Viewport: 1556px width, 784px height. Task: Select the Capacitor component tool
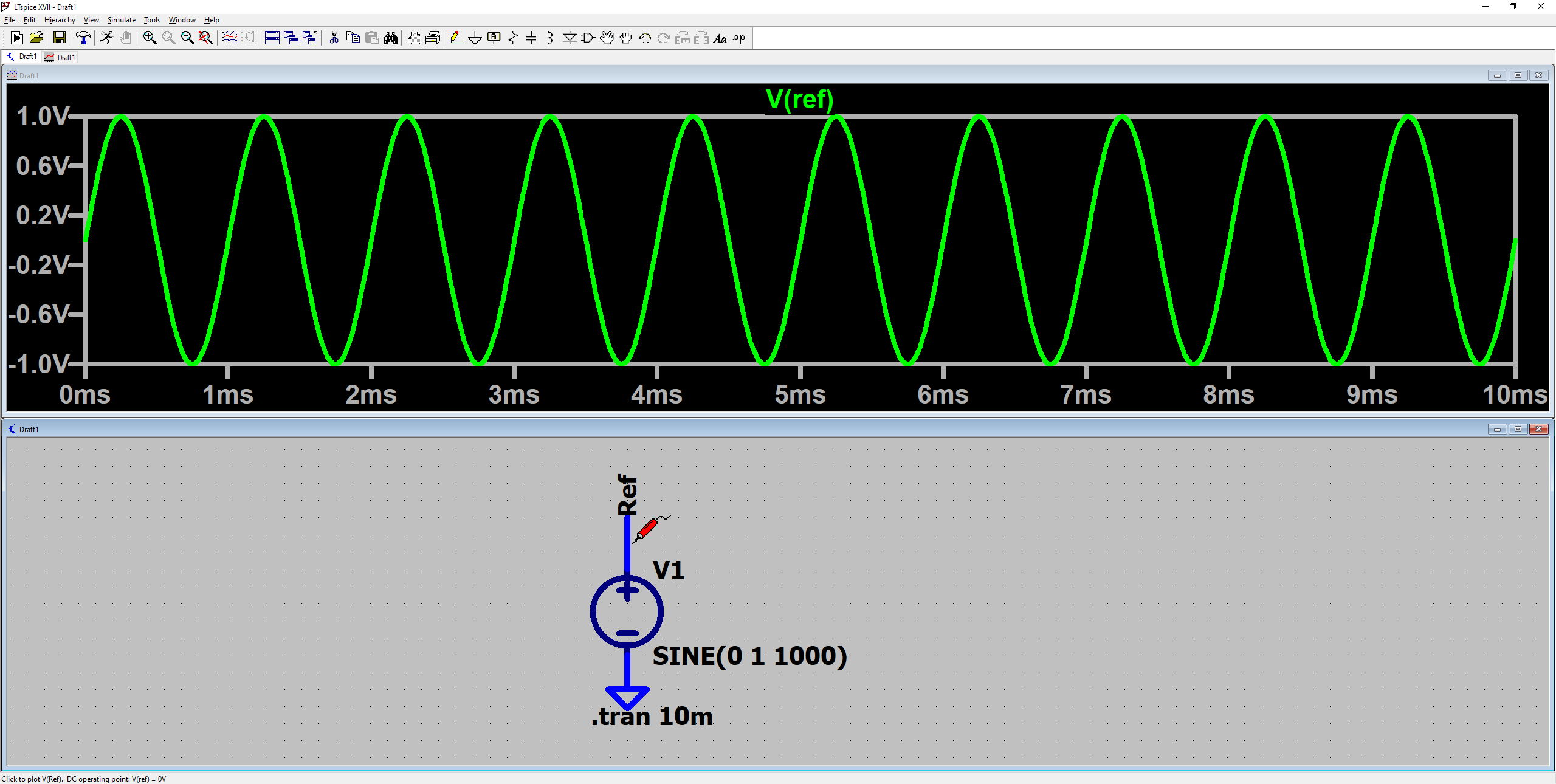(531, 38)
